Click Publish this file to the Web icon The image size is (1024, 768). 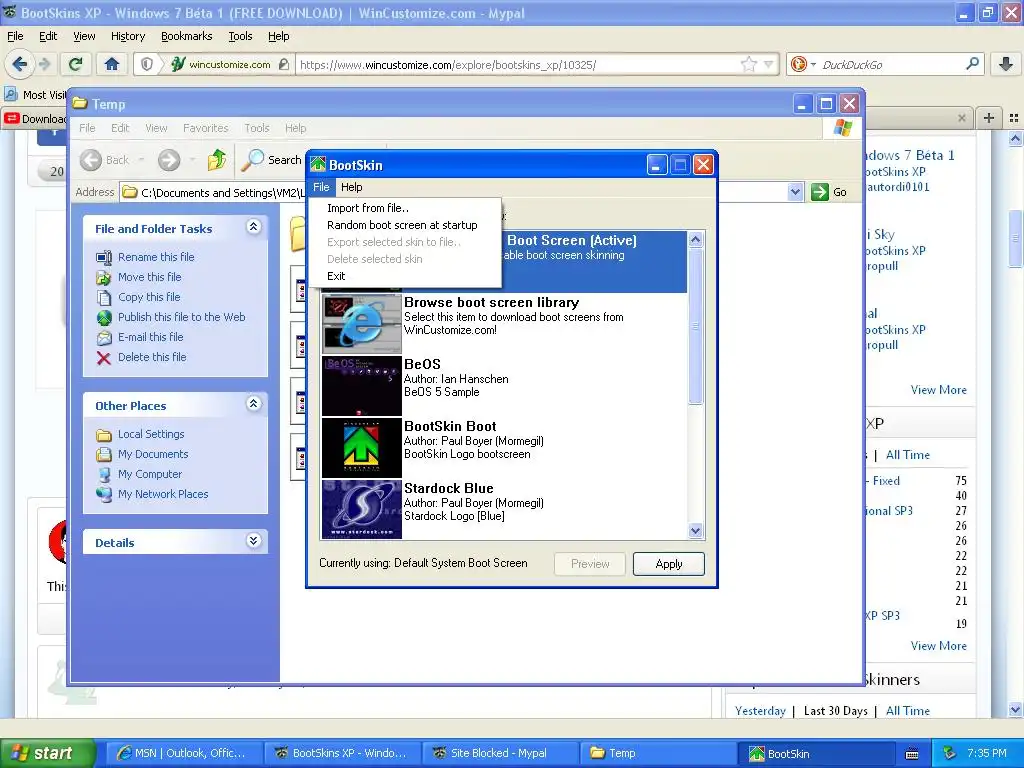click(x=104, y=318)
